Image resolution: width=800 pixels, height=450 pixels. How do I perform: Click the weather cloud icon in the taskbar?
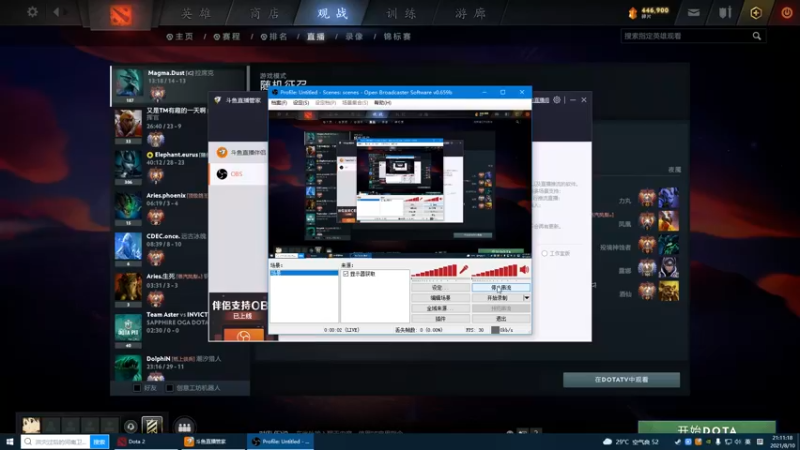coord(607,442)
